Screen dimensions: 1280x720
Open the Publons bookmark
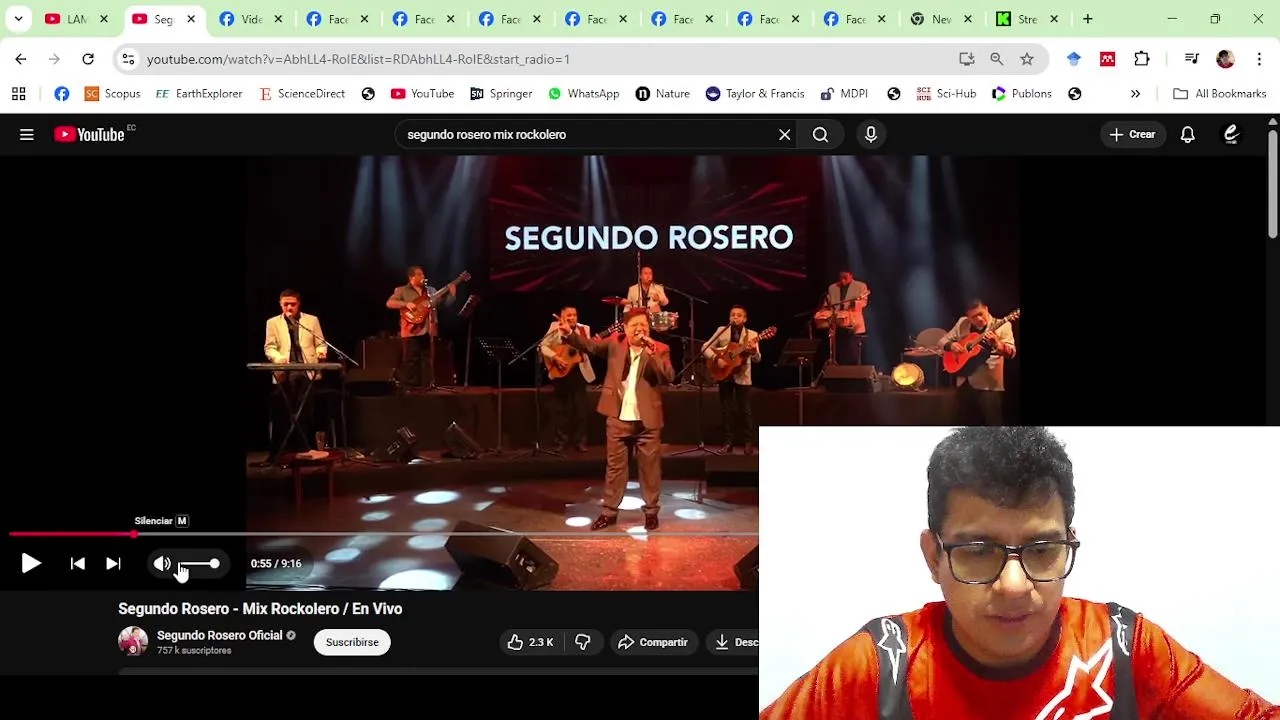point(1021,93)
